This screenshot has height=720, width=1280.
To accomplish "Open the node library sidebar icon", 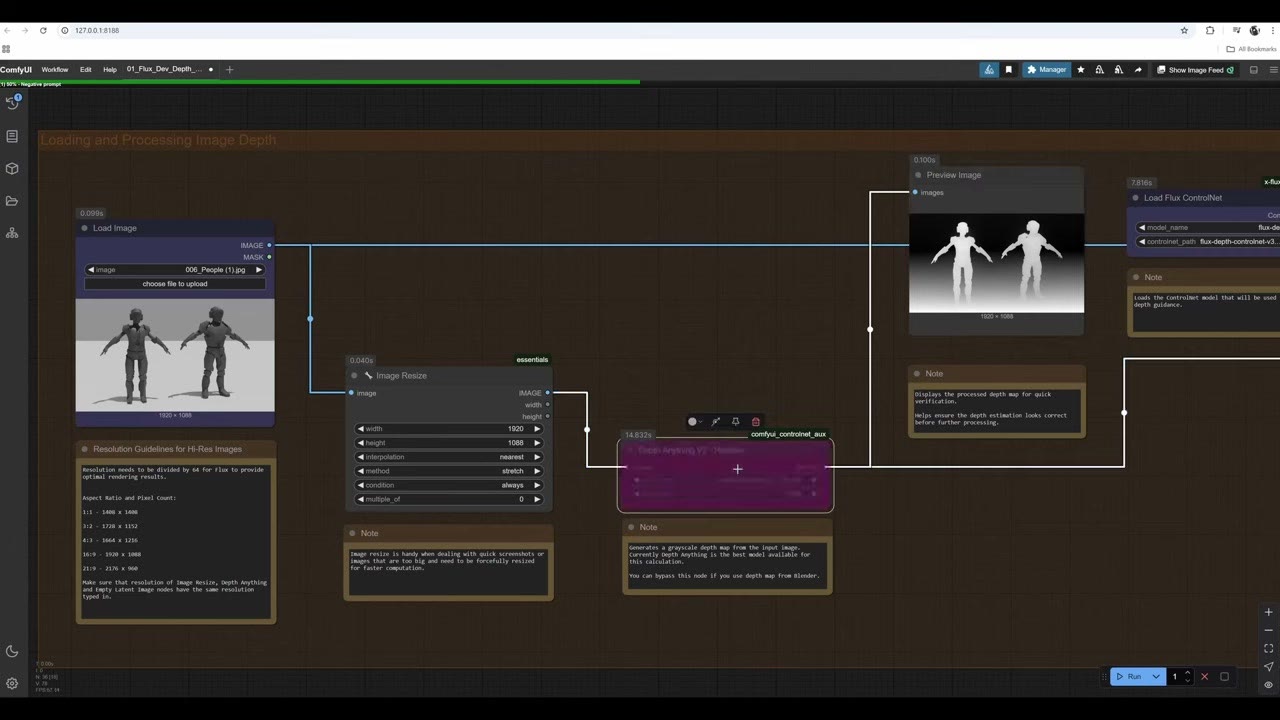I will (12, 136).
